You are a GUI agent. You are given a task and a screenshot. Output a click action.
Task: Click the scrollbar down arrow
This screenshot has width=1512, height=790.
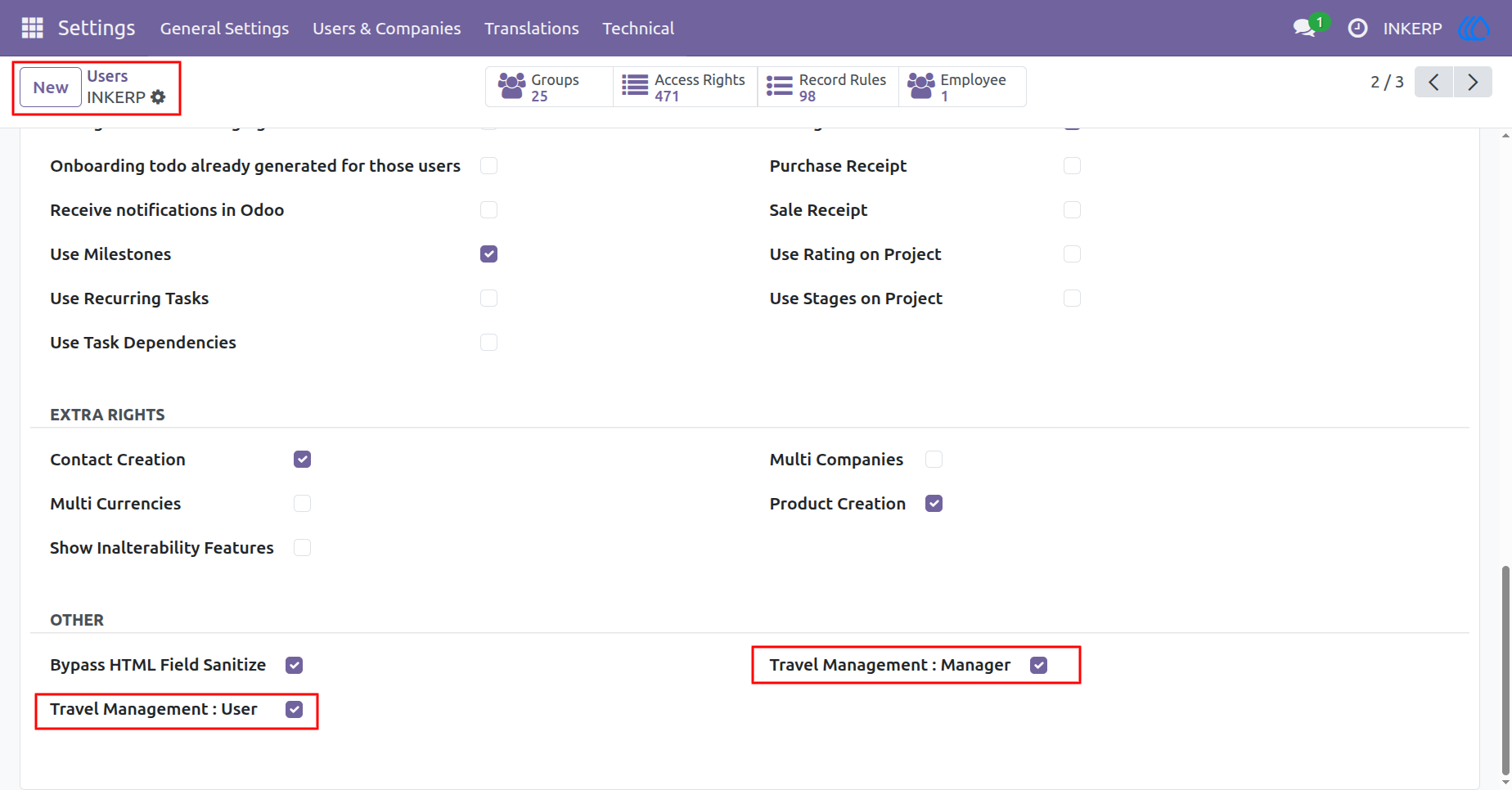[1505, 782]
